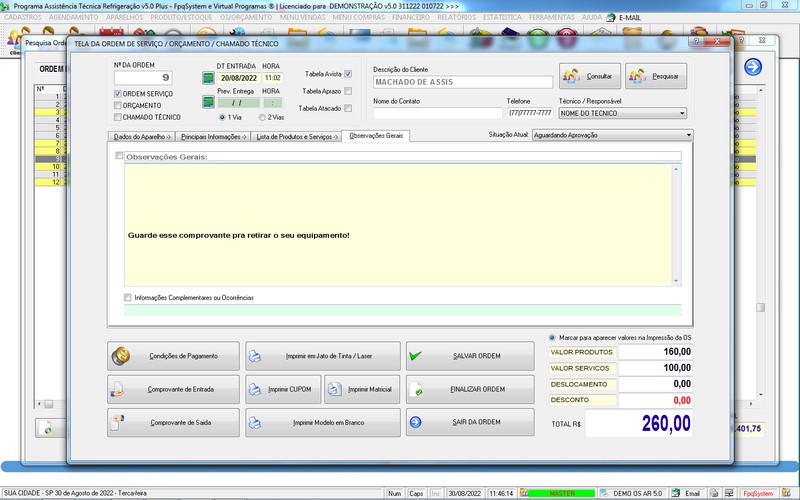Open the FINANCEIRO menu

(x=411, y=17)
